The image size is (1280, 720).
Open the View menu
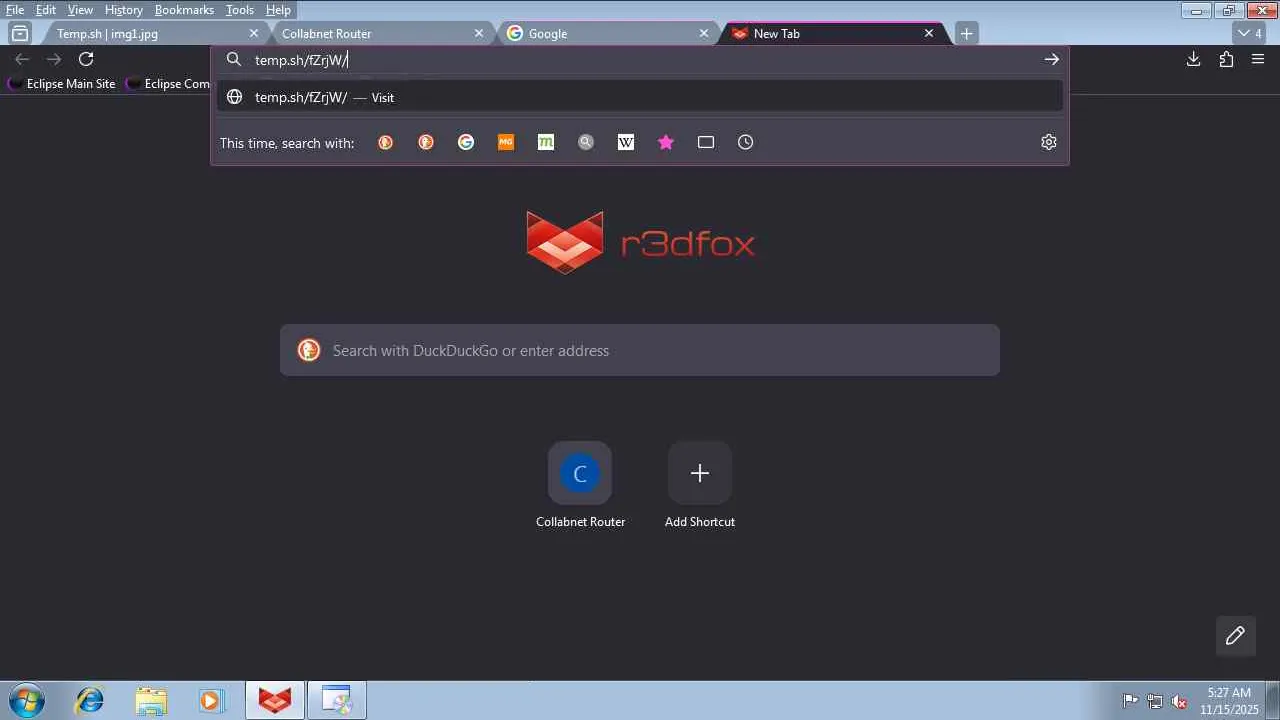tap(80, 10)
